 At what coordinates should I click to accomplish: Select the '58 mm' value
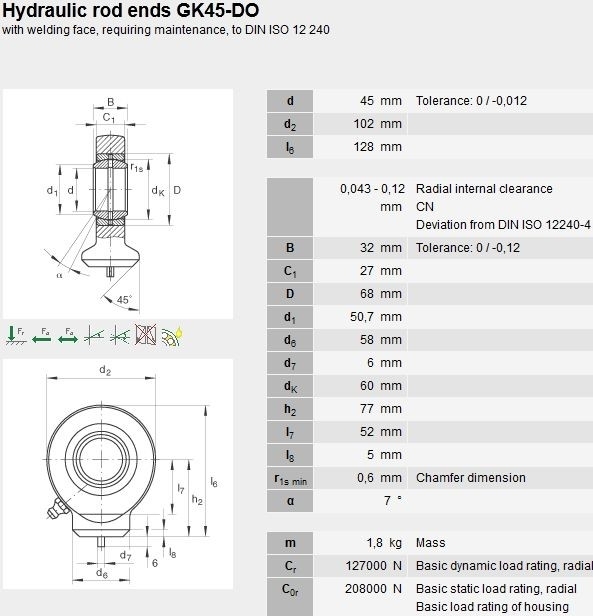(381, 340)
